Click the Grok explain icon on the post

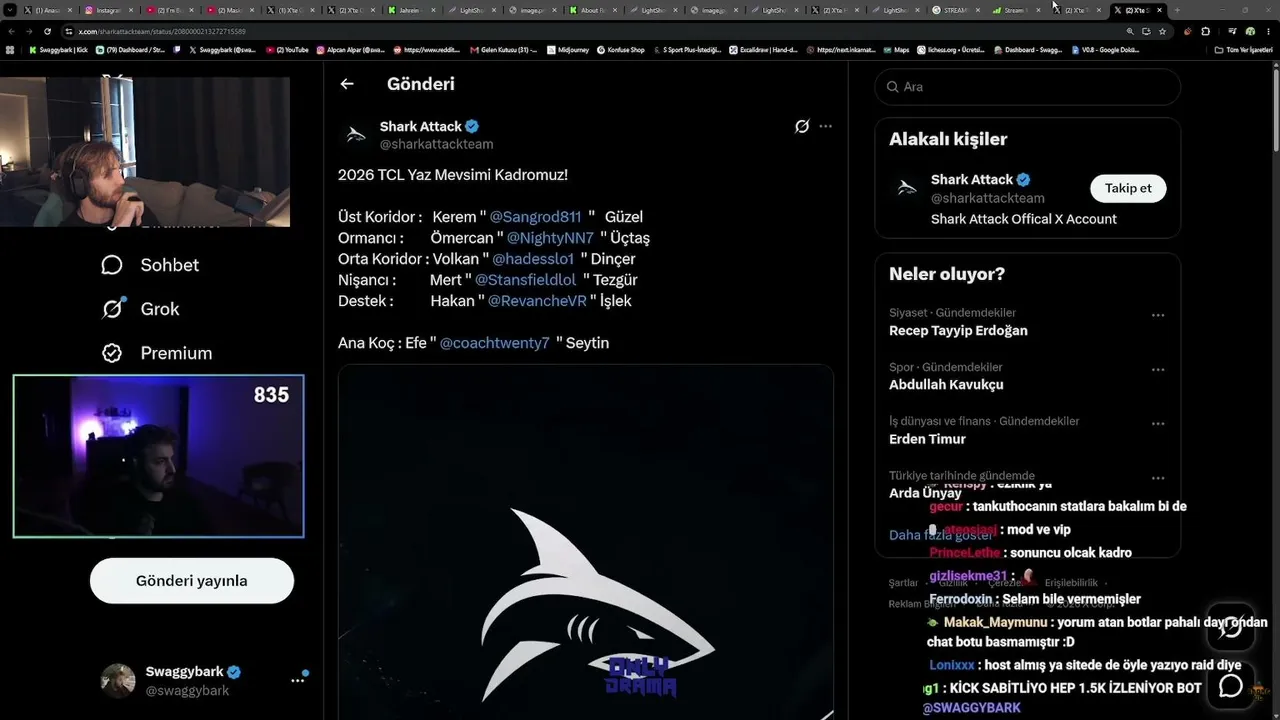coord(801,127)
